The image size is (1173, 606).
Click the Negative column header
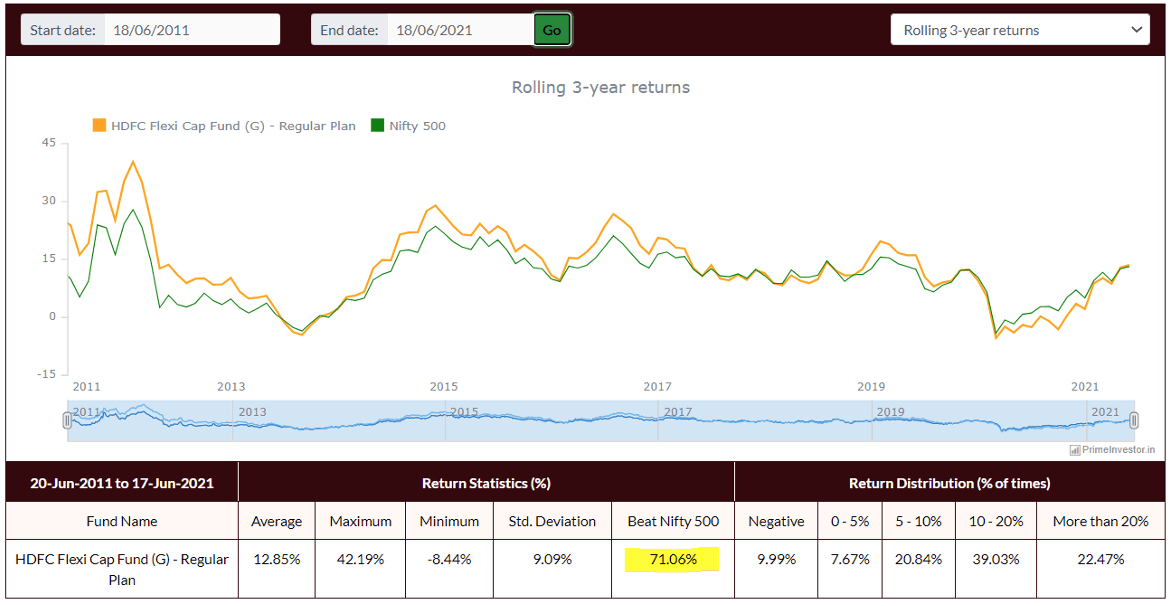pos(777,521)
